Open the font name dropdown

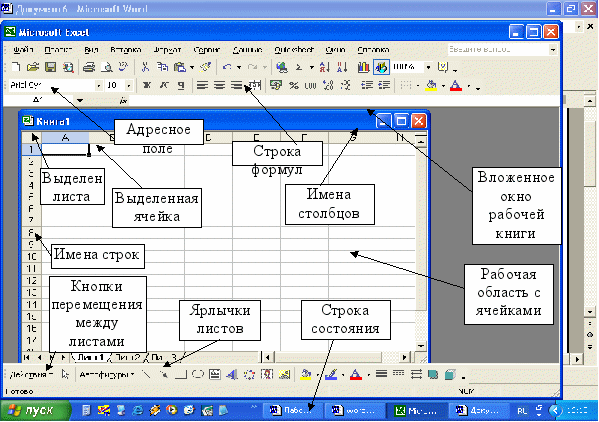coord(99,86)
